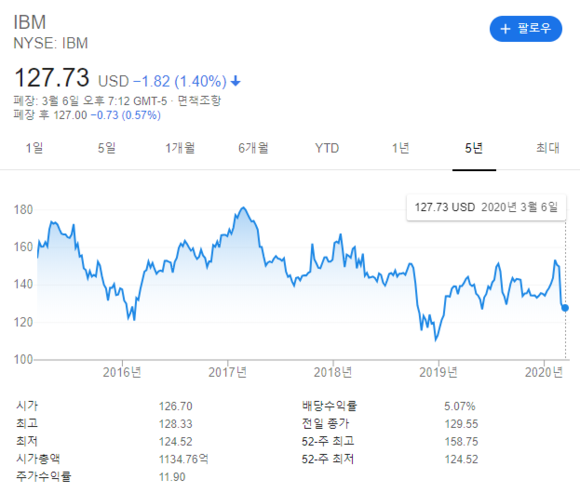580x493 pixels.
Task: Click the 시가총액 value 1134.76억
Action: [x=184, y=459]
